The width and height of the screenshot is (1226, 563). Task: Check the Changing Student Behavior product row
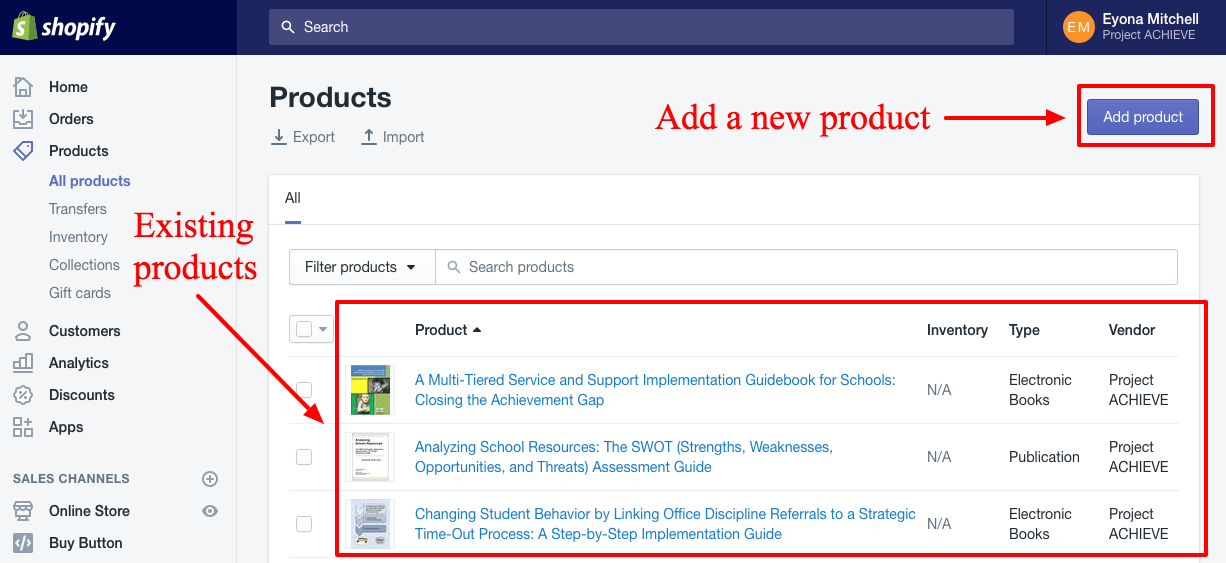point(304,524)
